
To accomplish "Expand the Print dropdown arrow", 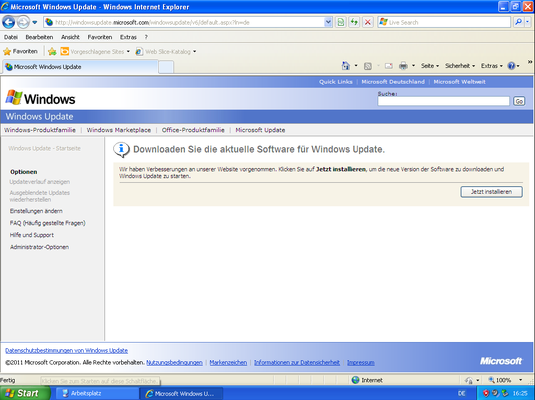I will click(x=413, y=66).
